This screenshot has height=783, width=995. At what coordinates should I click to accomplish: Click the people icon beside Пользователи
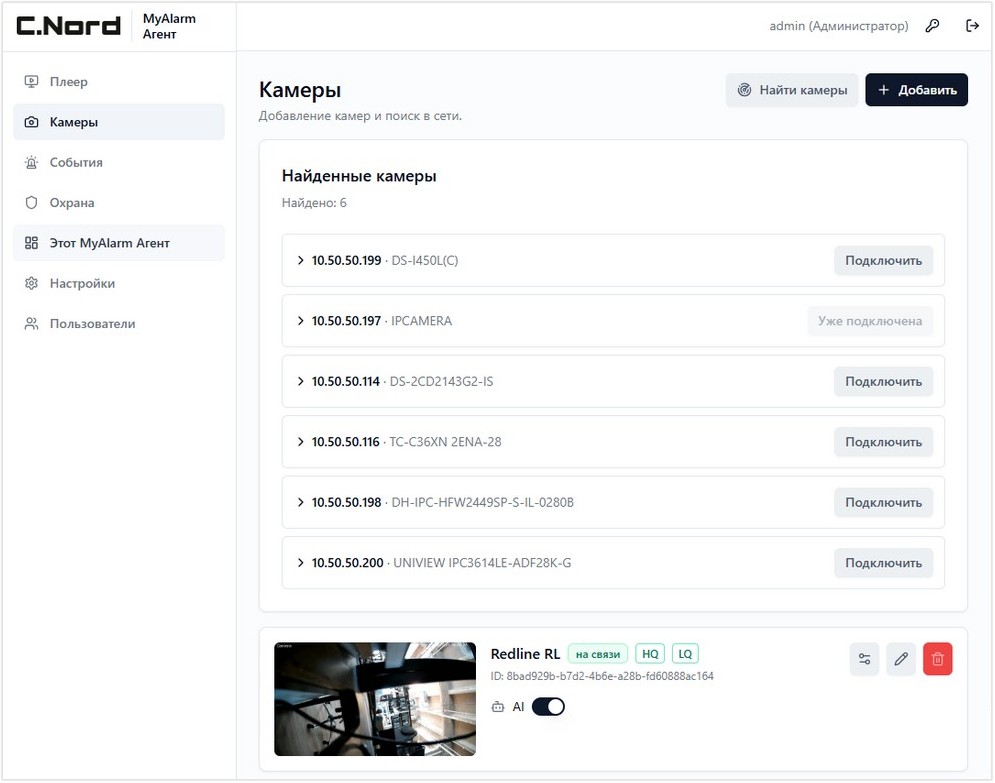[31, 324]
